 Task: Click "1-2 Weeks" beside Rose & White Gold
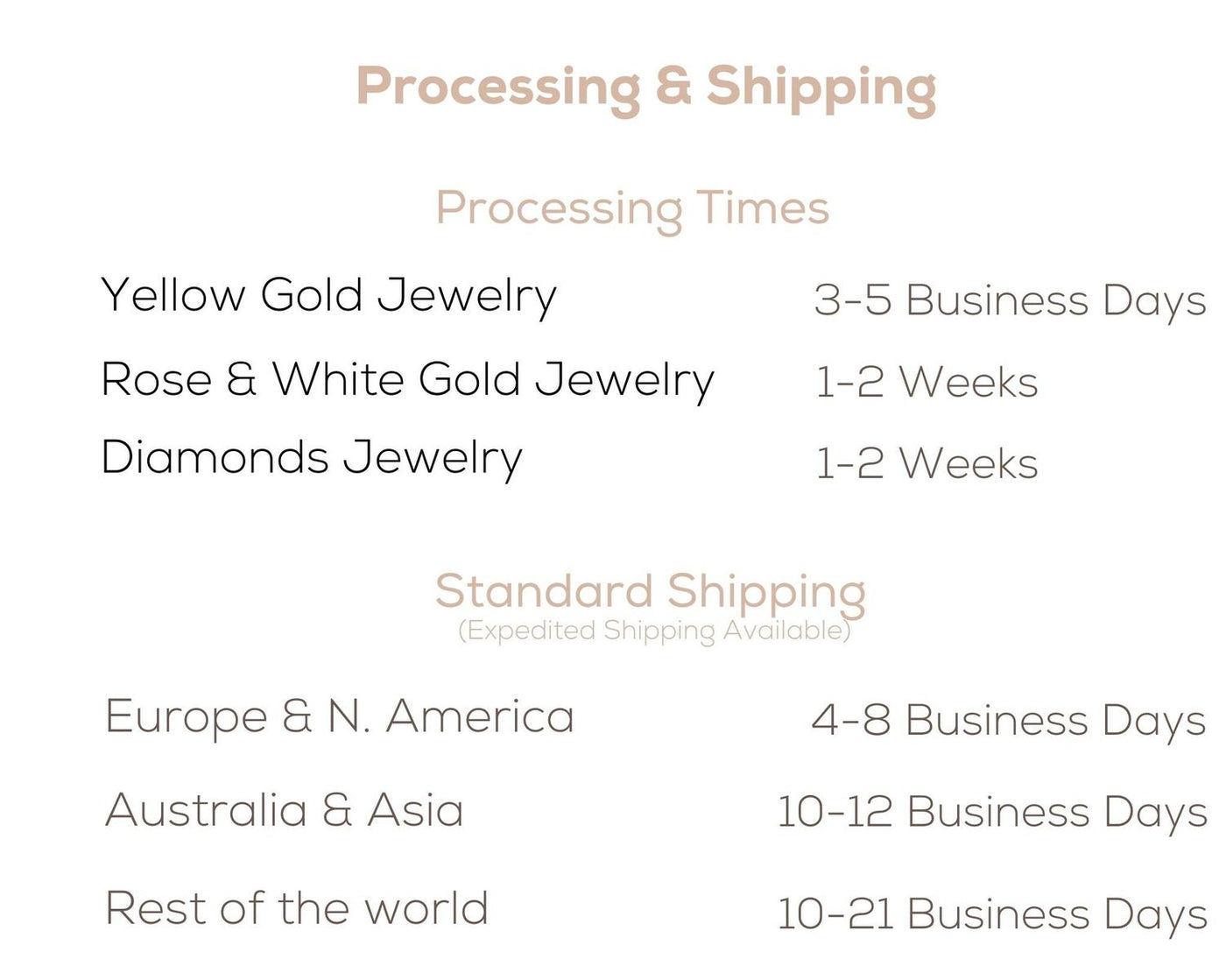(x=926, y=383)
